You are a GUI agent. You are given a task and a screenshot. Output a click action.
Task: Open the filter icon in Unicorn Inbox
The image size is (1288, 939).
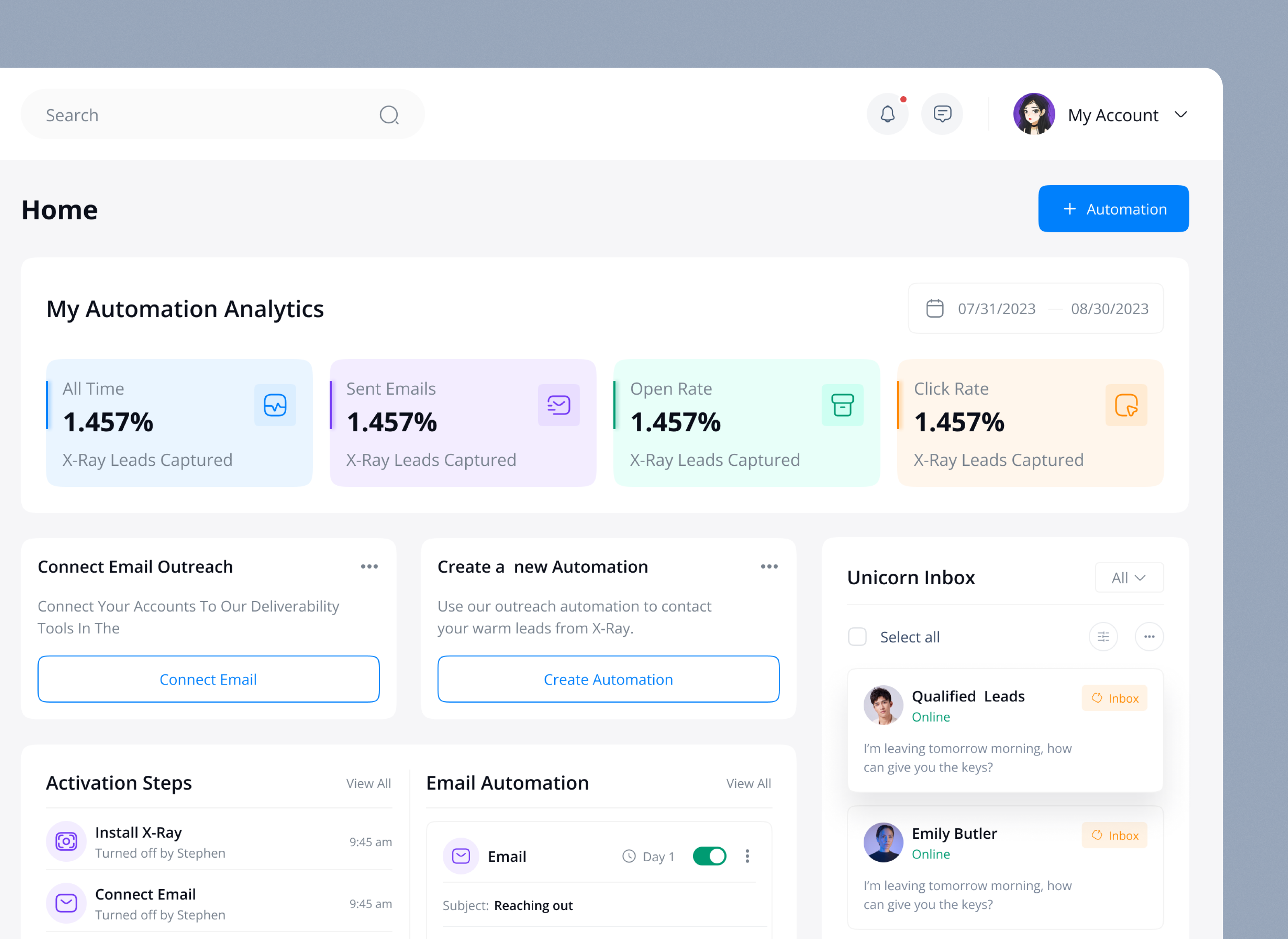(x=1103, y=637)
